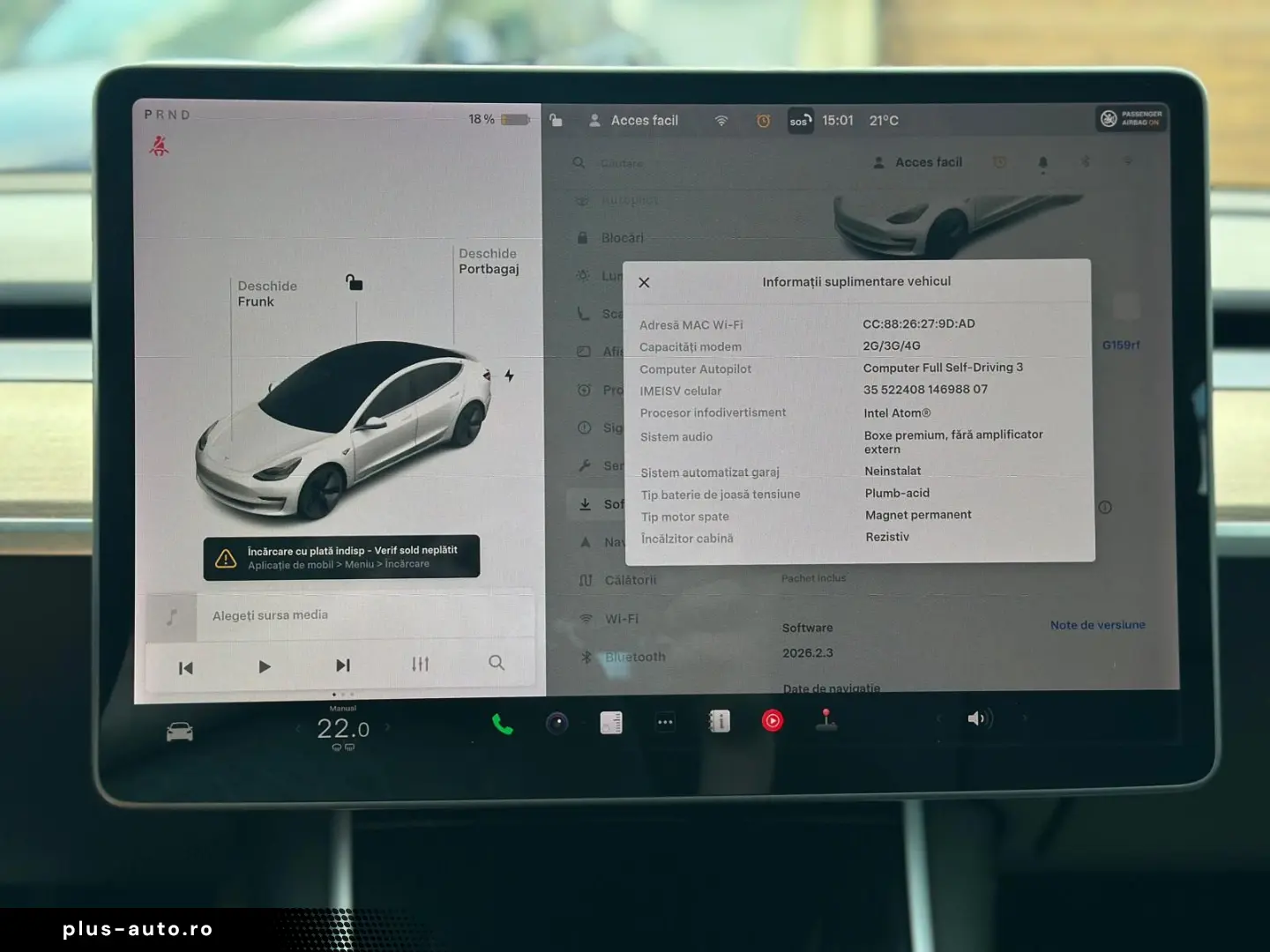Open the media equalizer settings

[x=420, y=664]
